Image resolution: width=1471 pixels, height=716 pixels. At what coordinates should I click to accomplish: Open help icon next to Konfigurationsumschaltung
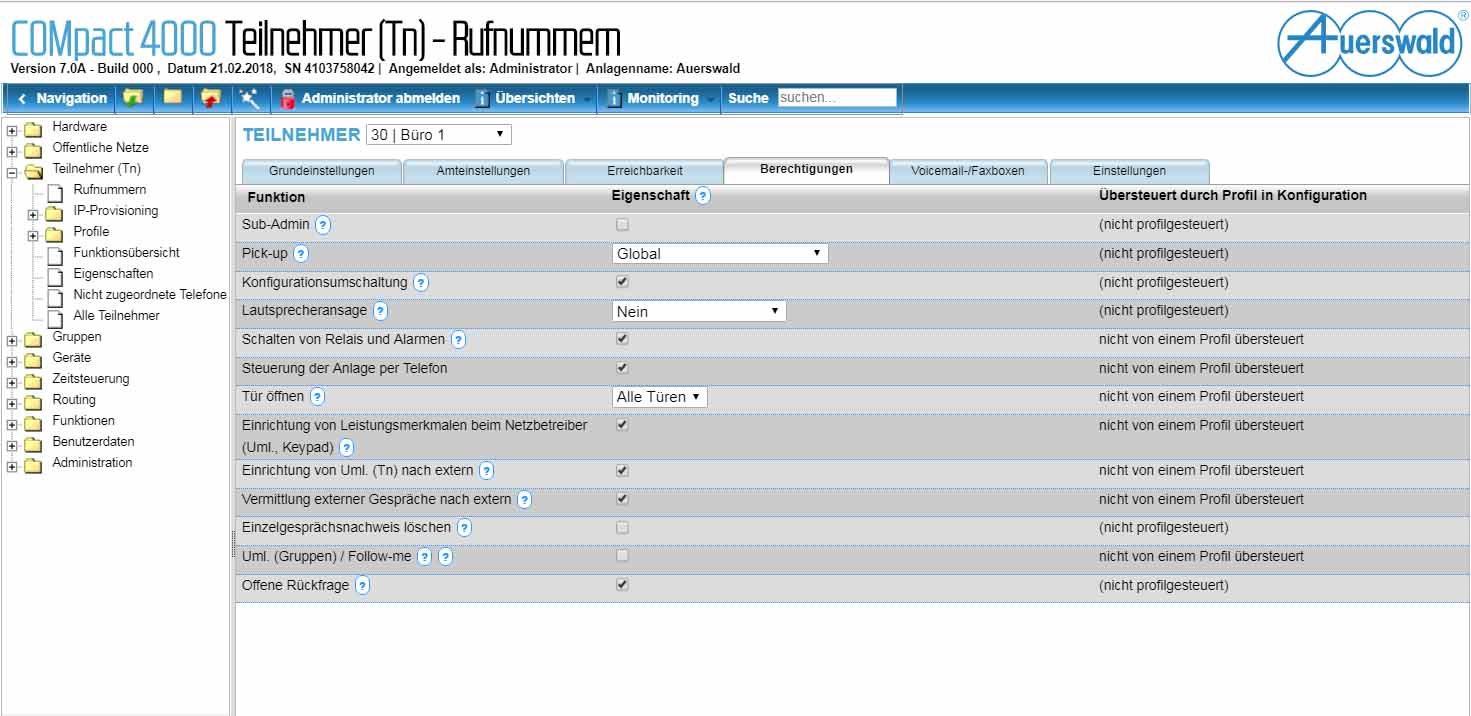pyautogui.click(x=421, y=283)
